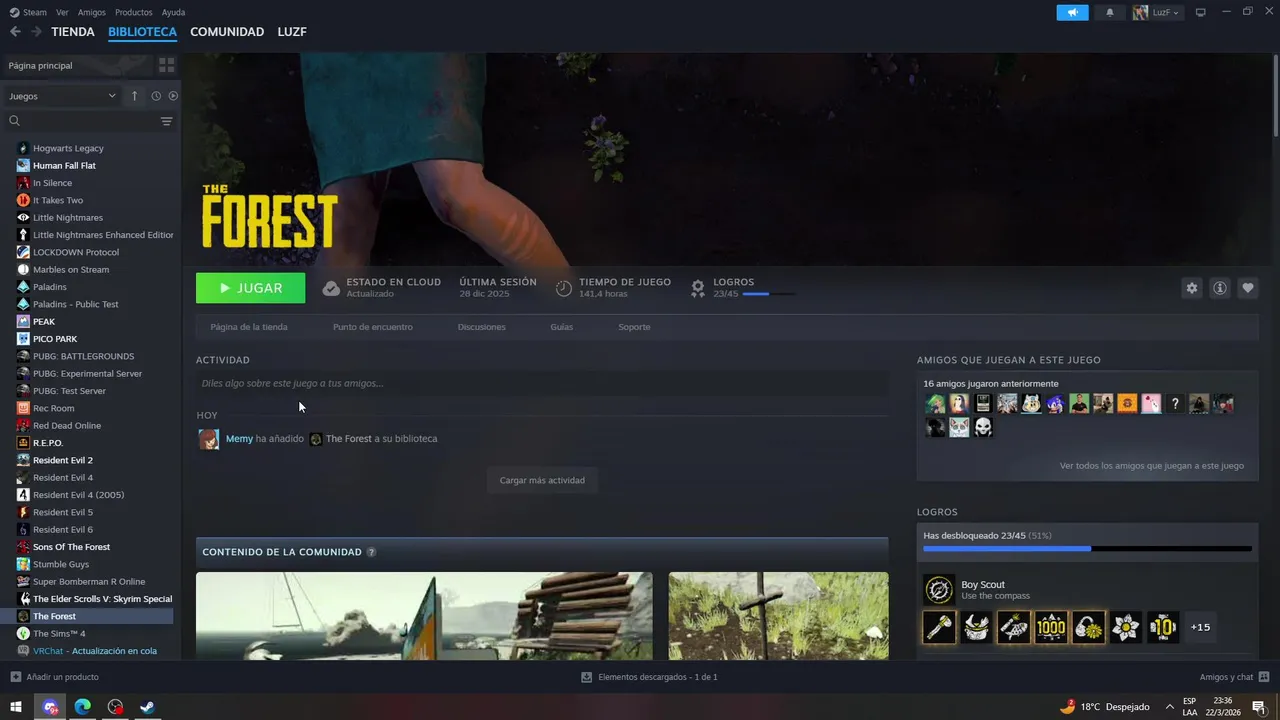Open Big Picture mode monitor icon
Viewport: 1280px width, 720px height.
1201,12
